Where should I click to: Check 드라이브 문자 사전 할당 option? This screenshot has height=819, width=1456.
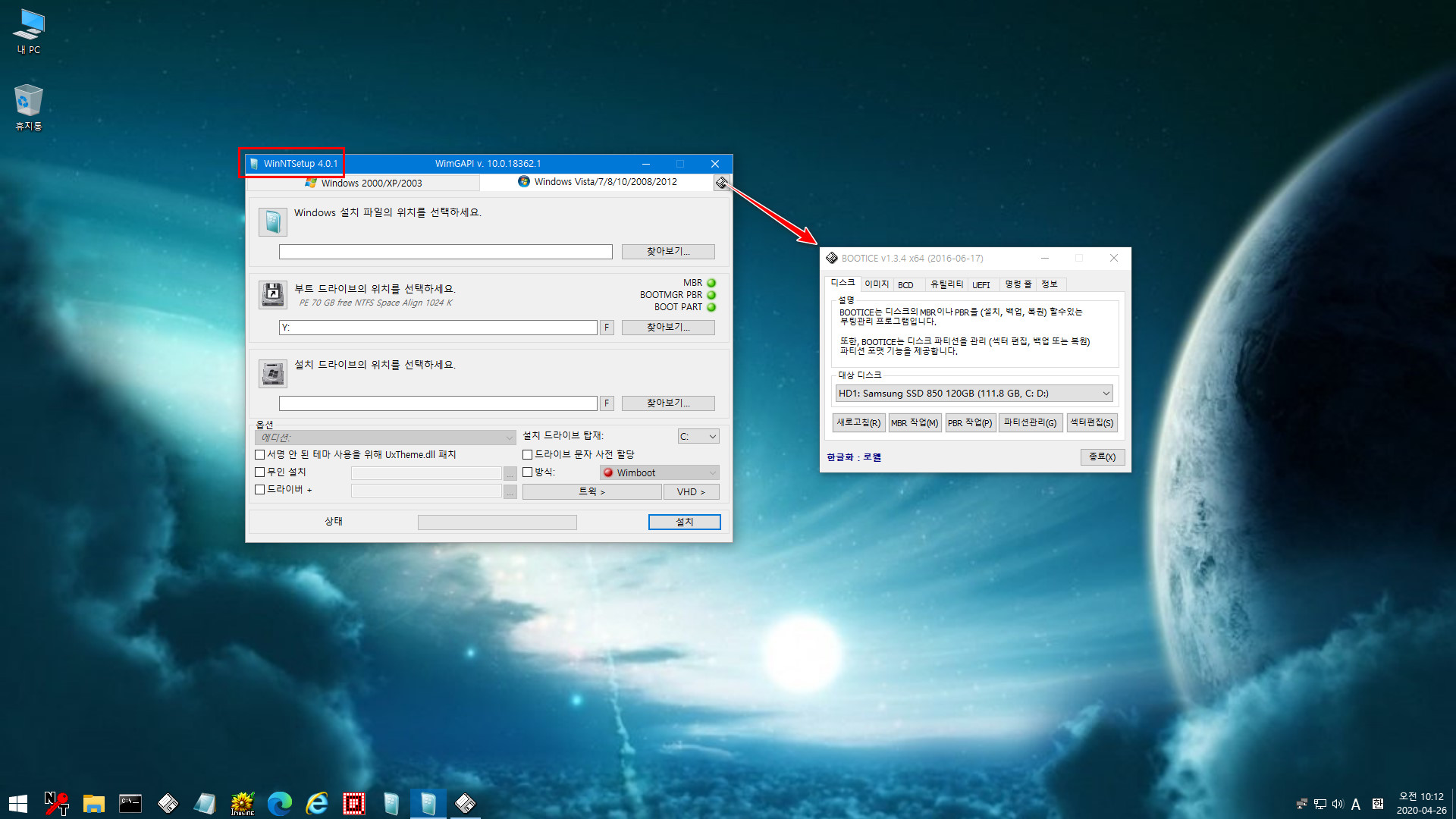coord(527,454)
